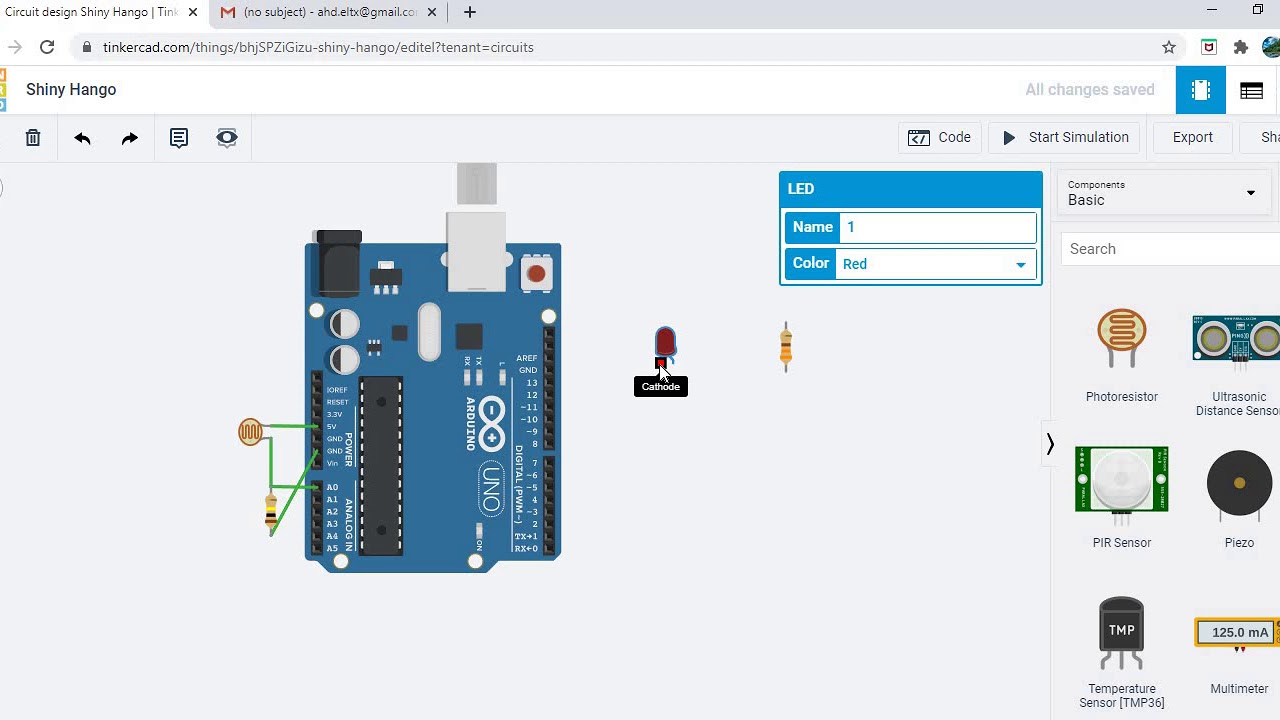Start Simulation
Screen dimensions: 1280x720
(1065, 138)
